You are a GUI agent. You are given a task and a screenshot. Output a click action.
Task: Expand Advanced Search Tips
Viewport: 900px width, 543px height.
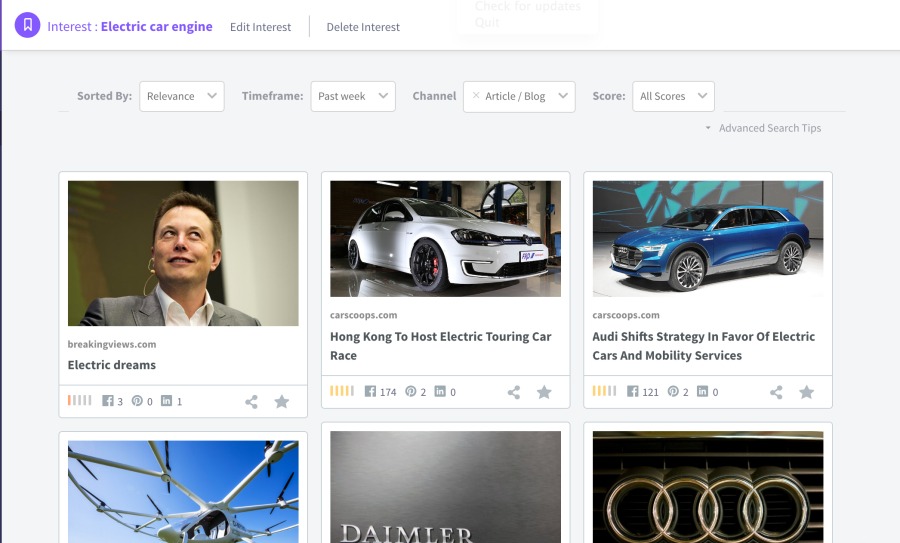pos(763,128)
